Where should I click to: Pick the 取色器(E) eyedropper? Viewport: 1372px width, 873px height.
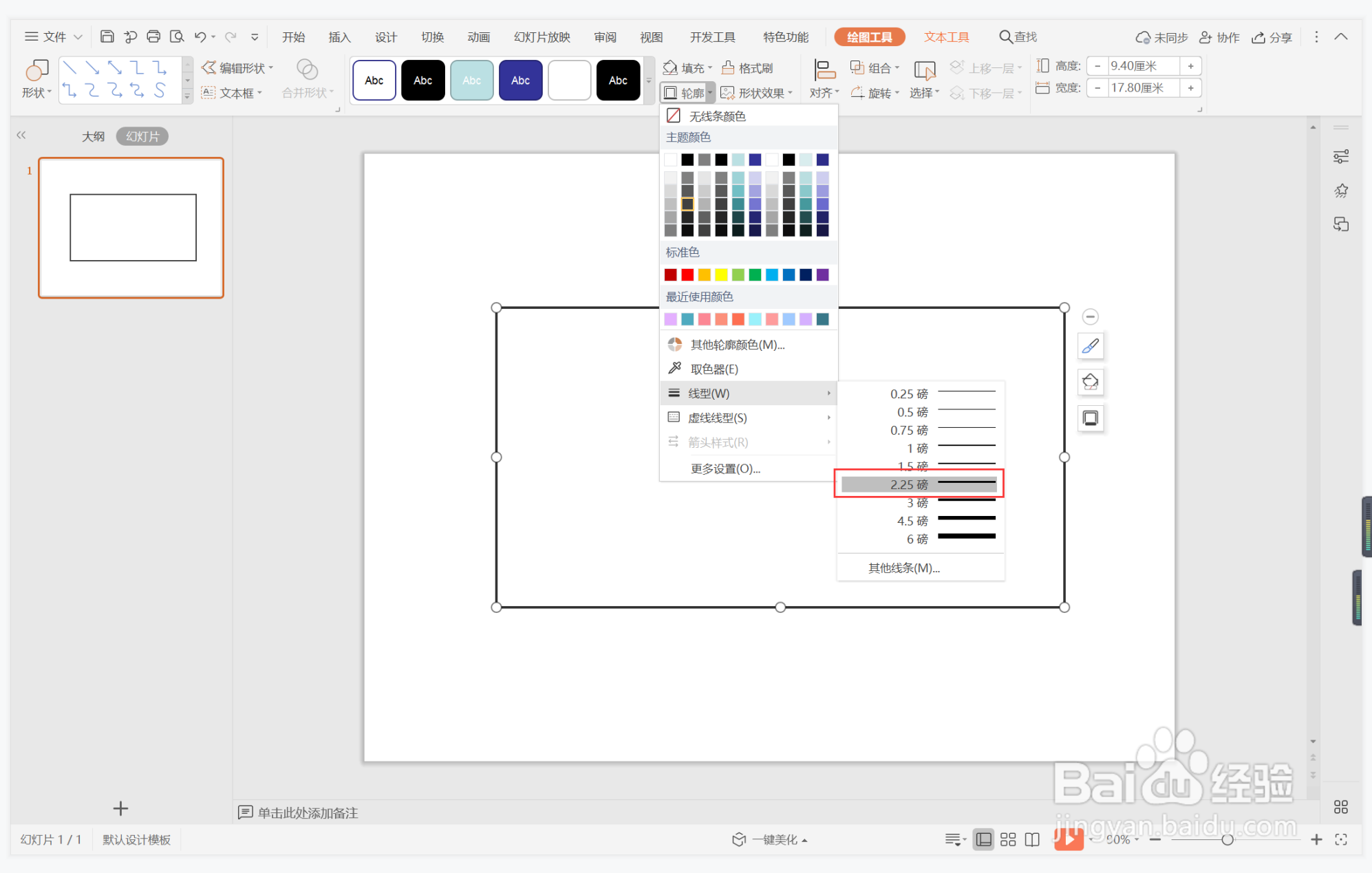click(714, 369)
